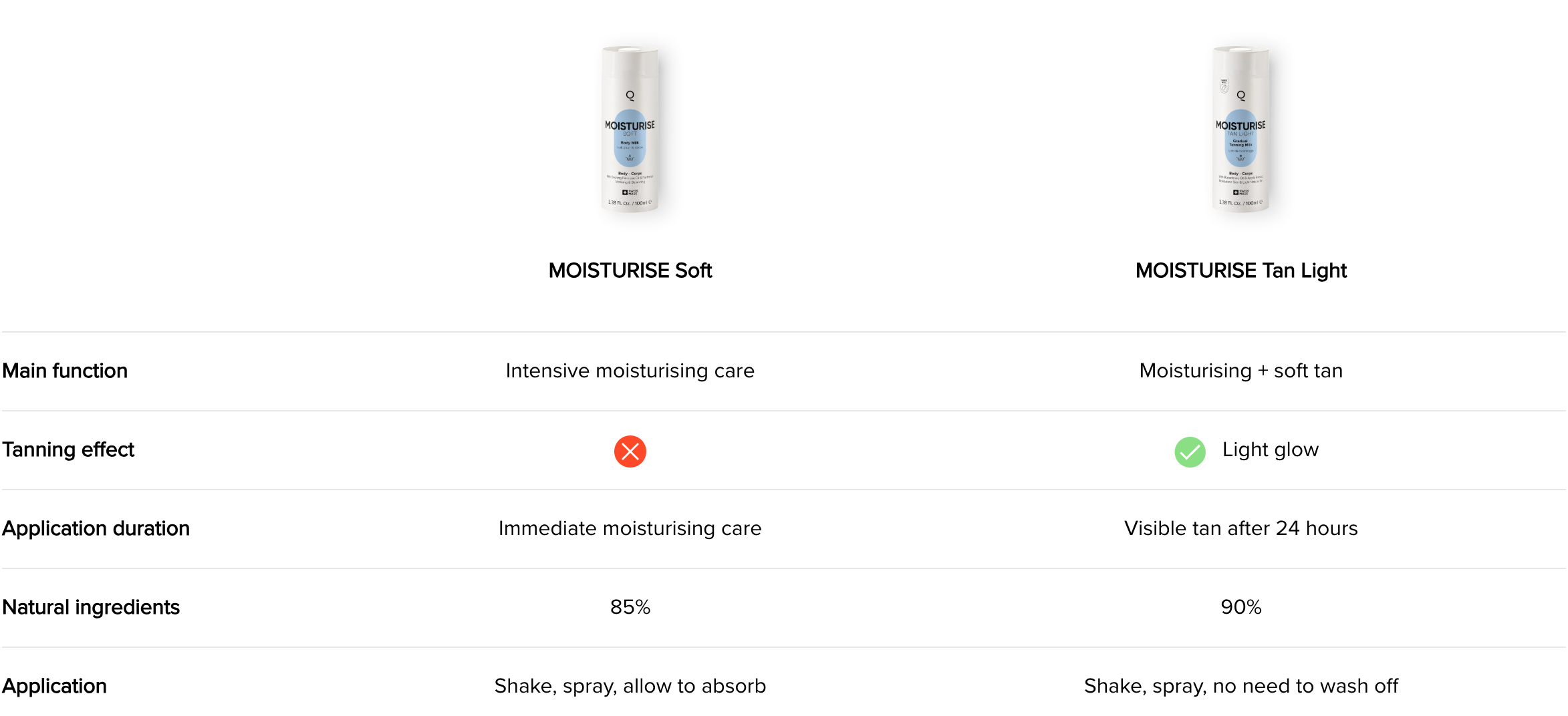Select the Main function row label

point(65,371)
